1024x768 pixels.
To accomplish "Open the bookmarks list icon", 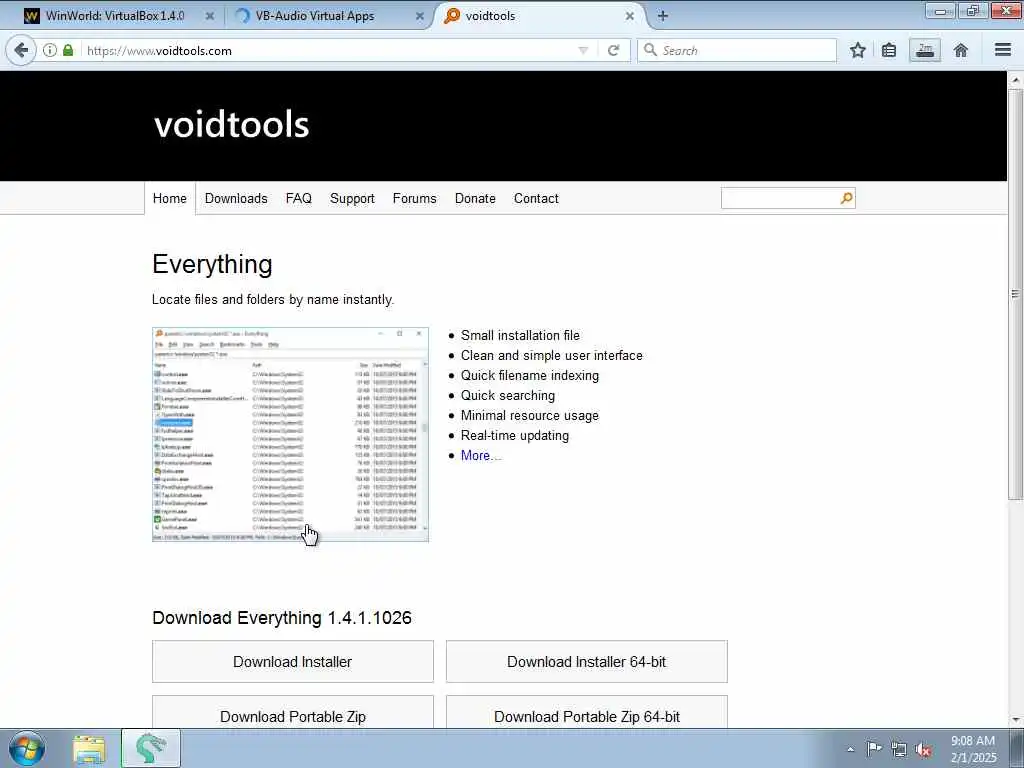I will (889, 50).
